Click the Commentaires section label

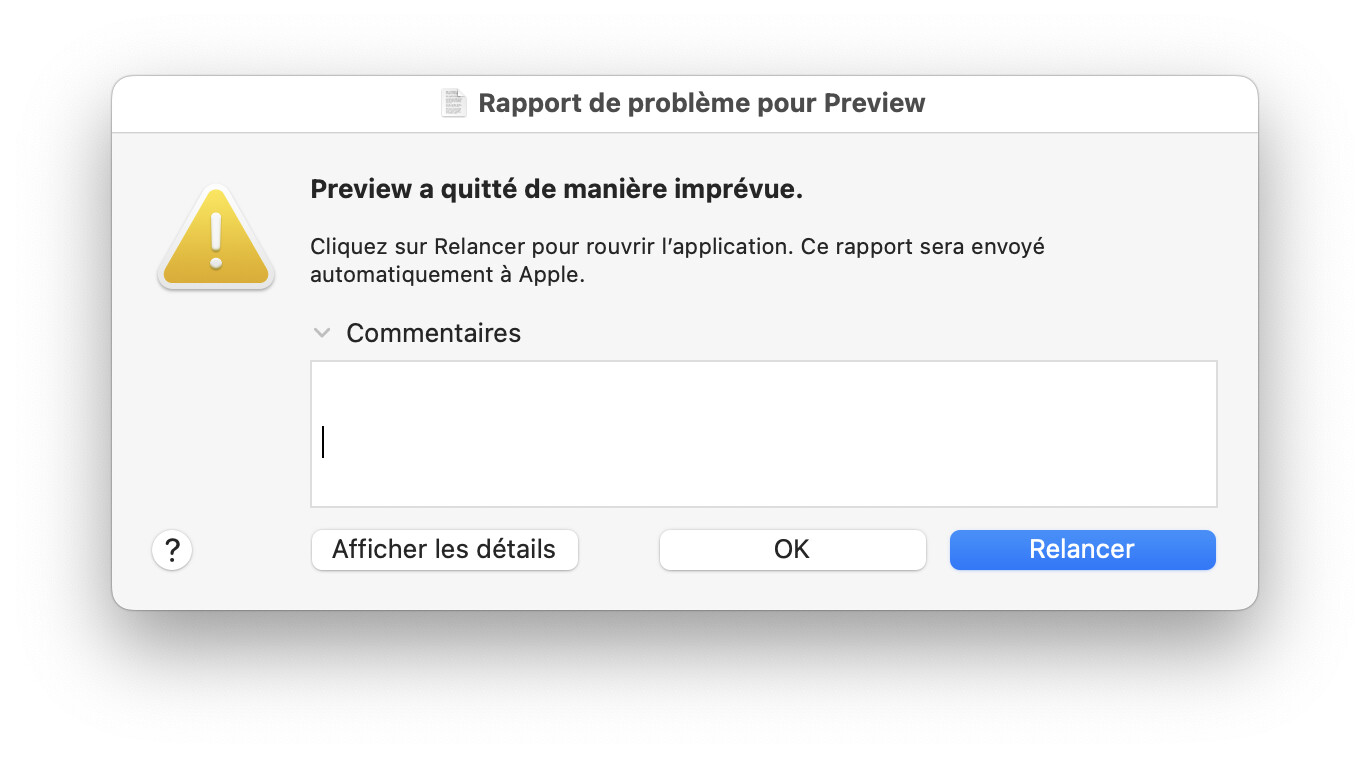(x=433, y=333)
